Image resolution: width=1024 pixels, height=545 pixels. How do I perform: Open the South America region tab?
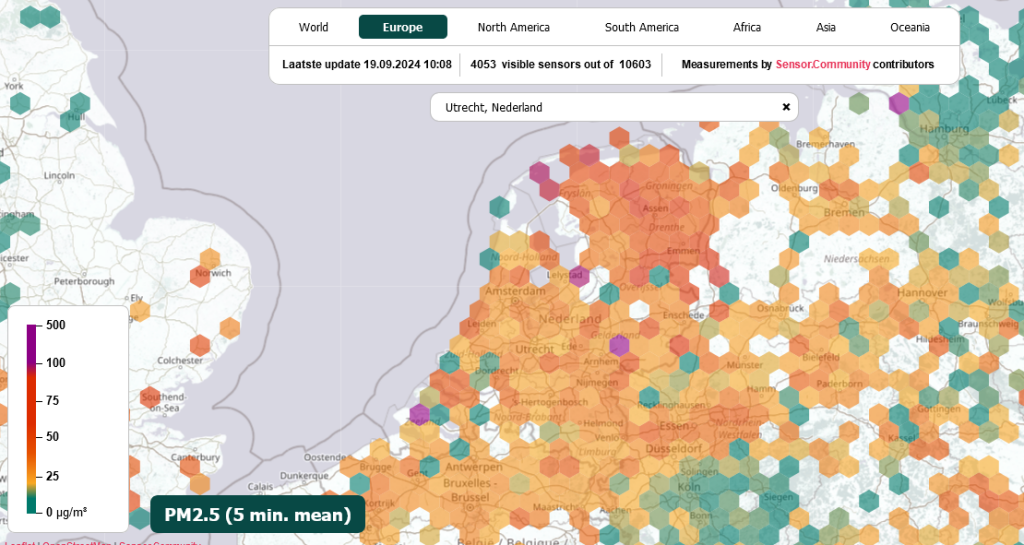pos(641,27)
